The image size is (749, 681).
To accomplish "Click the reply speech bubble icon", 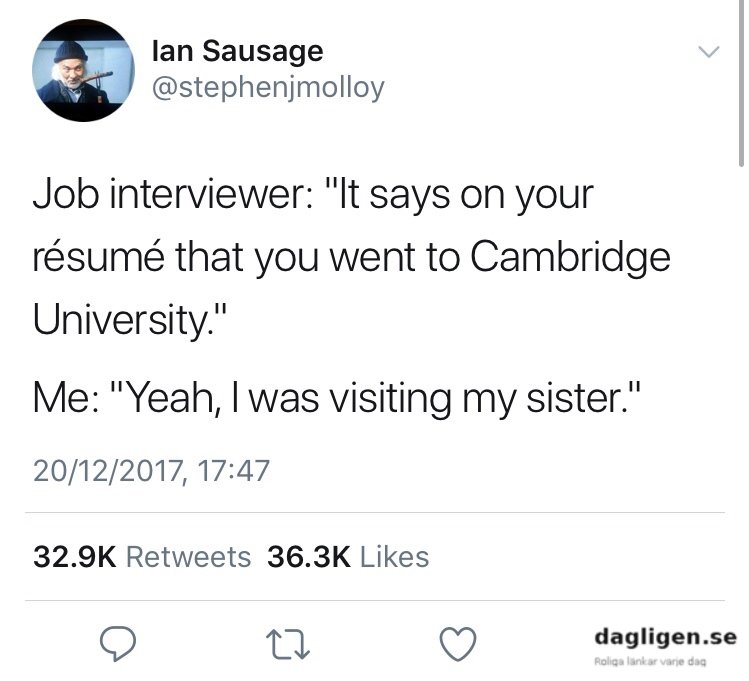I will 118,643.
